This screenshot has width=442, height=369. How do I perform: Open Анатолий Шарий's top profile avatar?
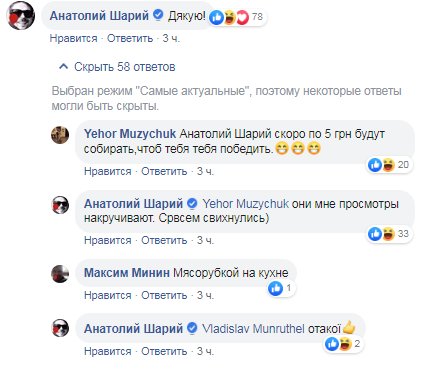pos(21,16)
